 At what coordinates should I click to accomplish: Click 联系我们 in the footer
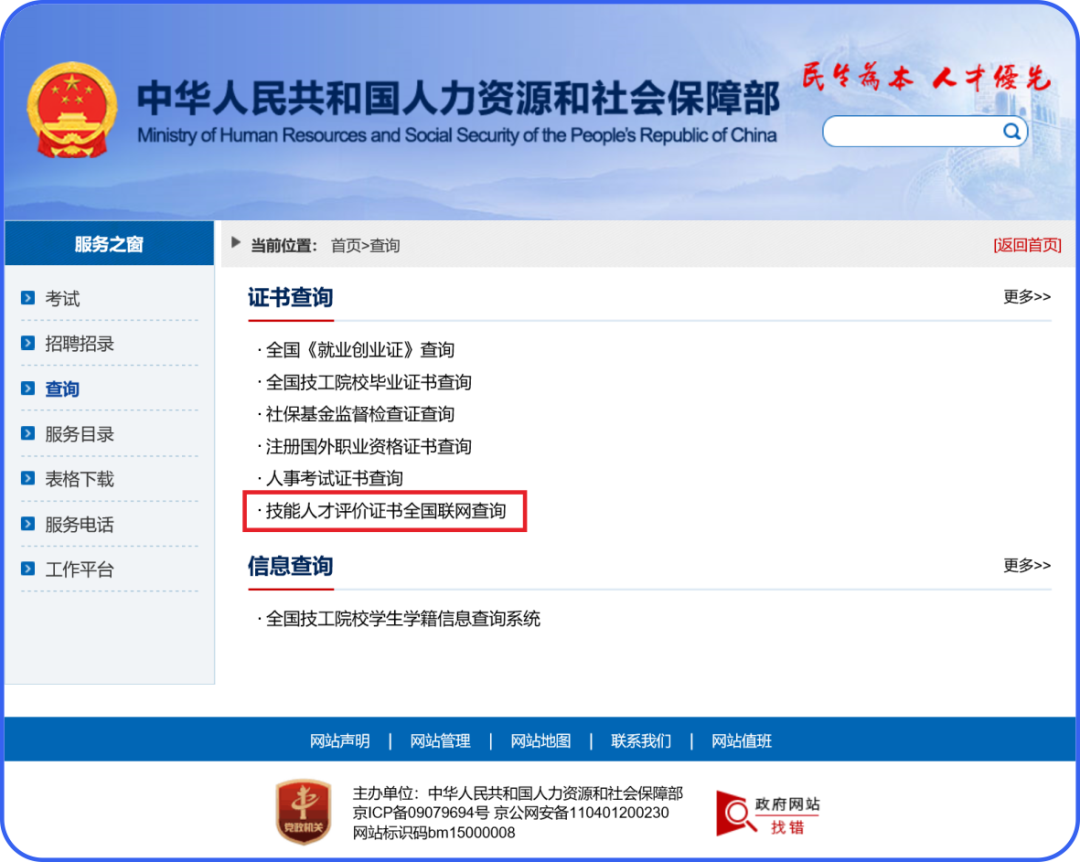pyautogui.click(x=641, y=741)
